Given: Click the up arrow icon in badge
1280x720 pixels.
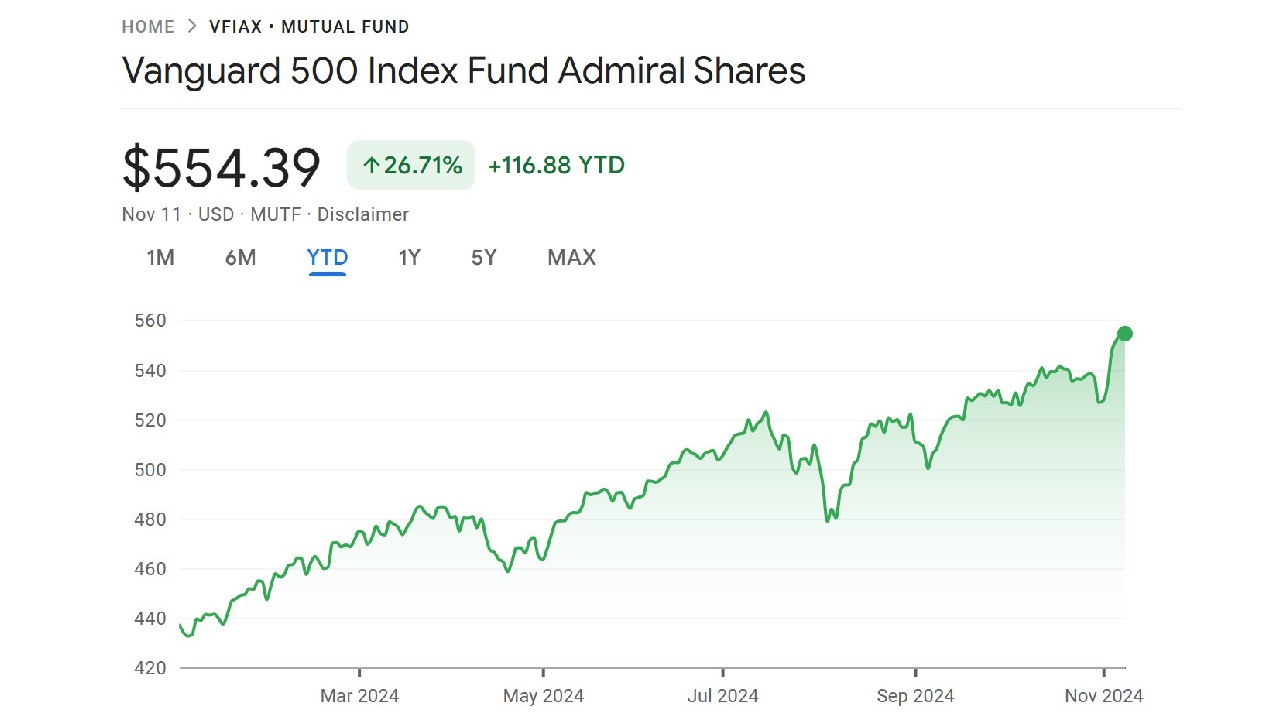Looking at the screenshot, I should (371, 166).
